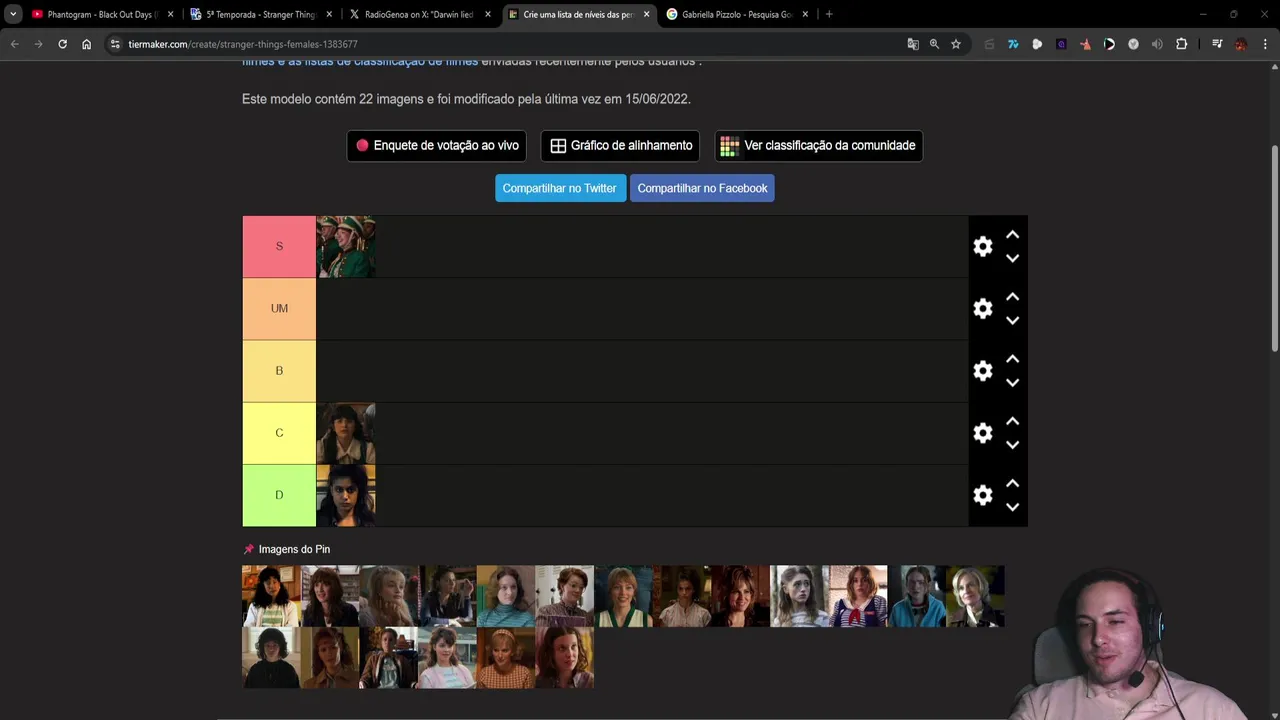Go to the browser home page
Screen dimensions: 1280x720
click(86, 44)
